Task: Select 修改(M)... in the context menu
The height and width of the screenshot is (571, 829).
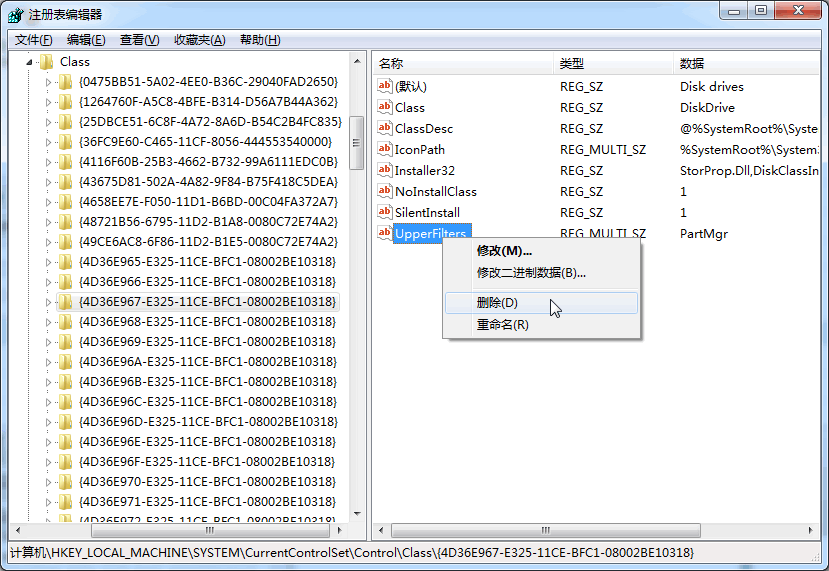Action: (x=504, y=251)
